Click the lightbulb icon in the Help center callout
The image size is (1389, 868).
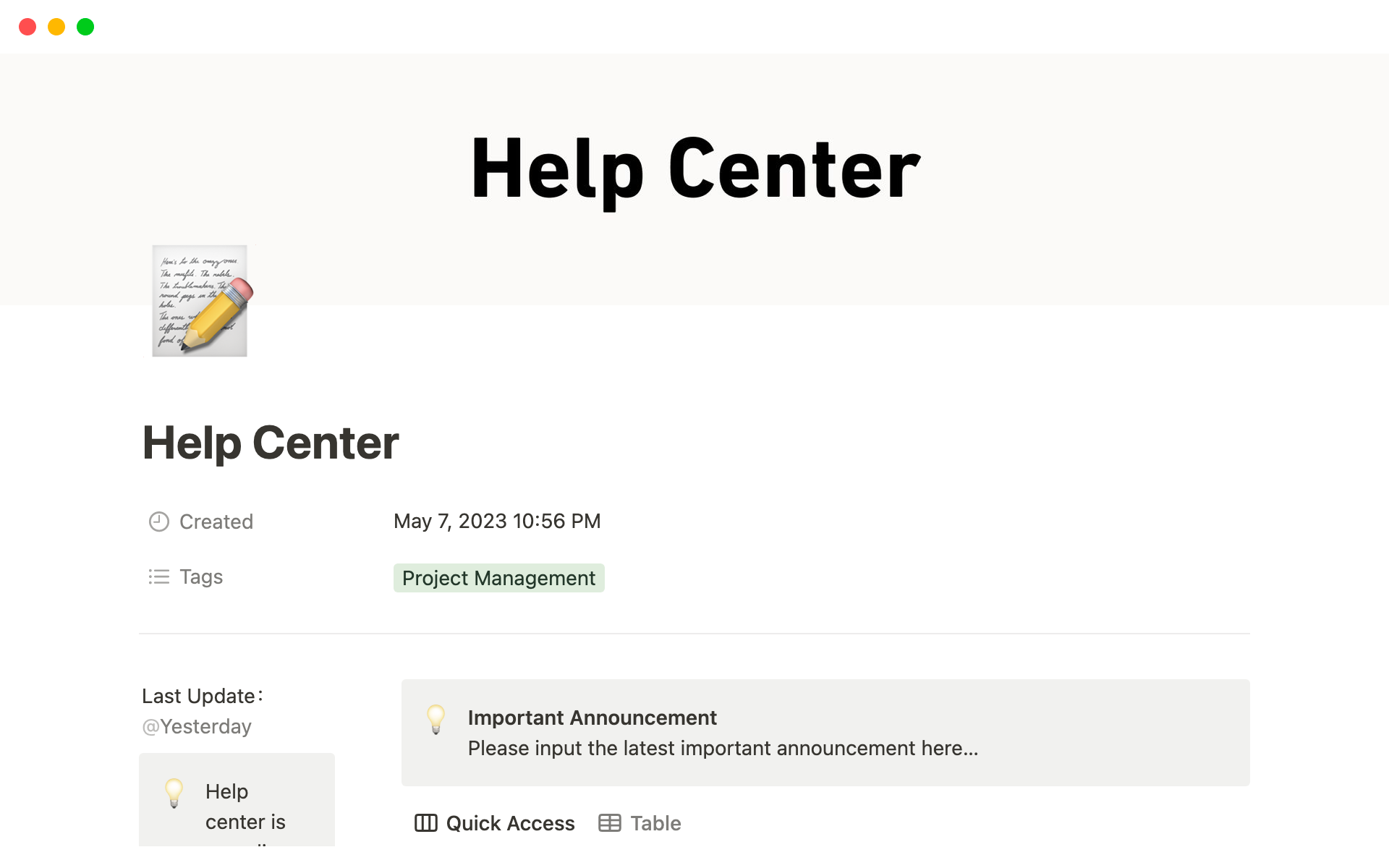[174, 793]
